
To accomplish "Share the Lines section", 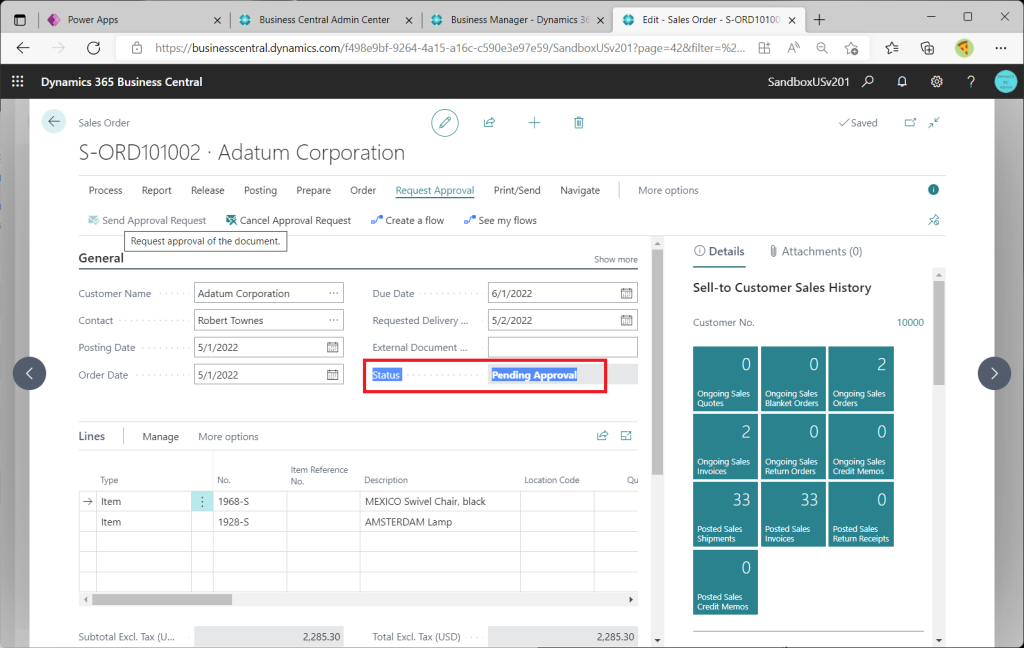I will (602, 436).
